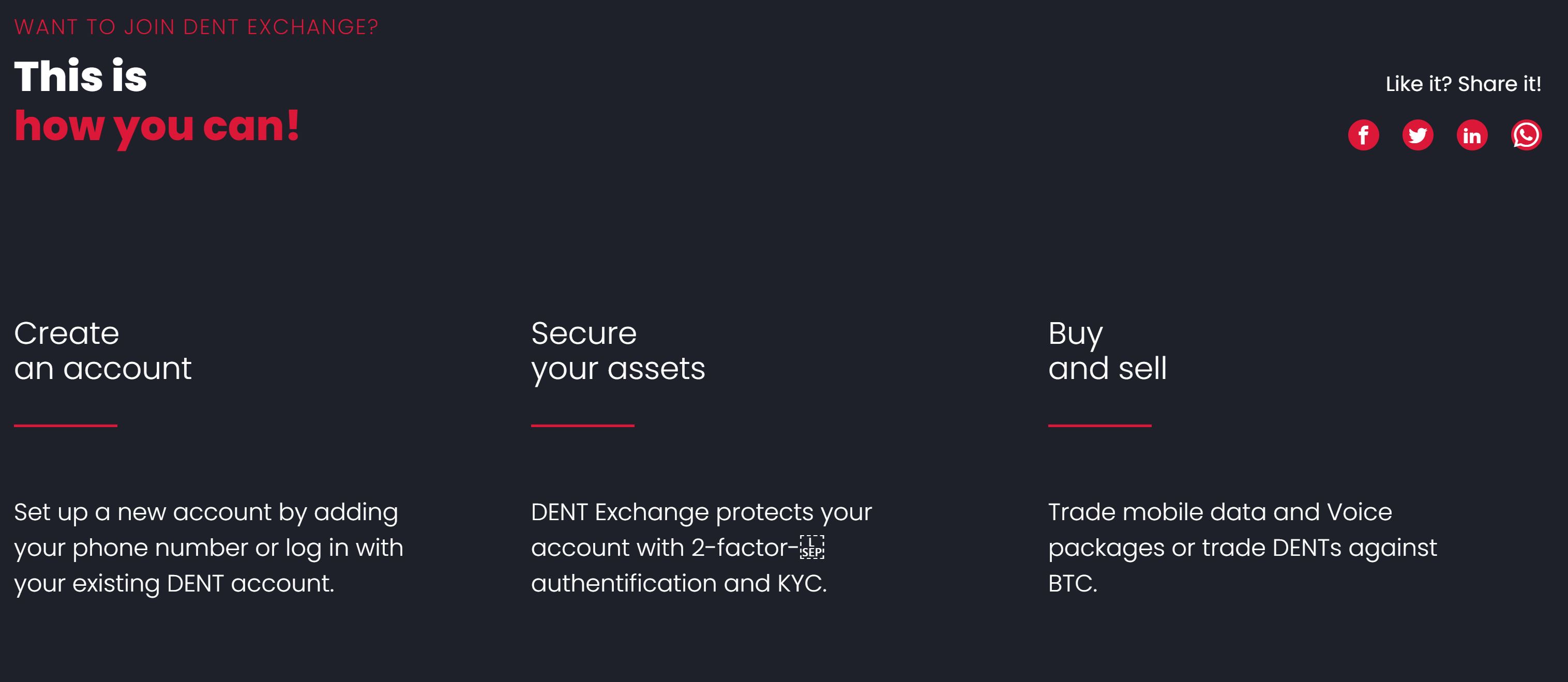
Task: Click the 'DENT Exchange protects your' line
Action: (x=701, y=512)
